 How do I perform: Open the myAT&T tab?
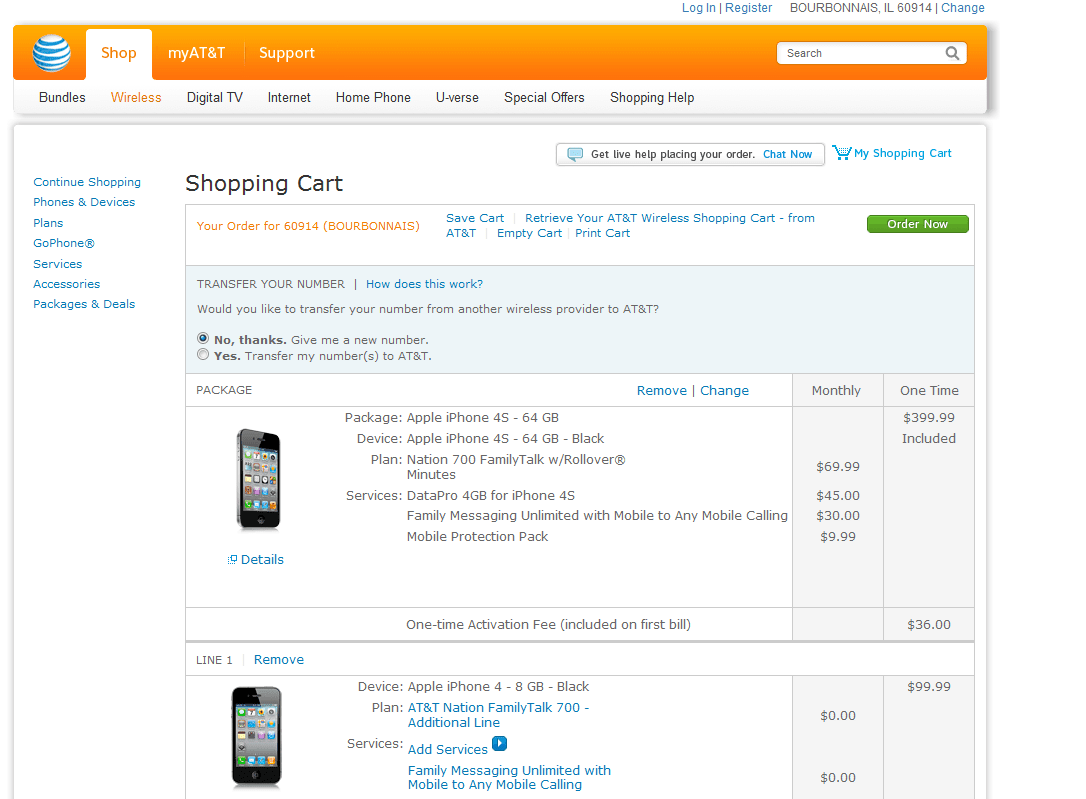(x=196, y=53)
